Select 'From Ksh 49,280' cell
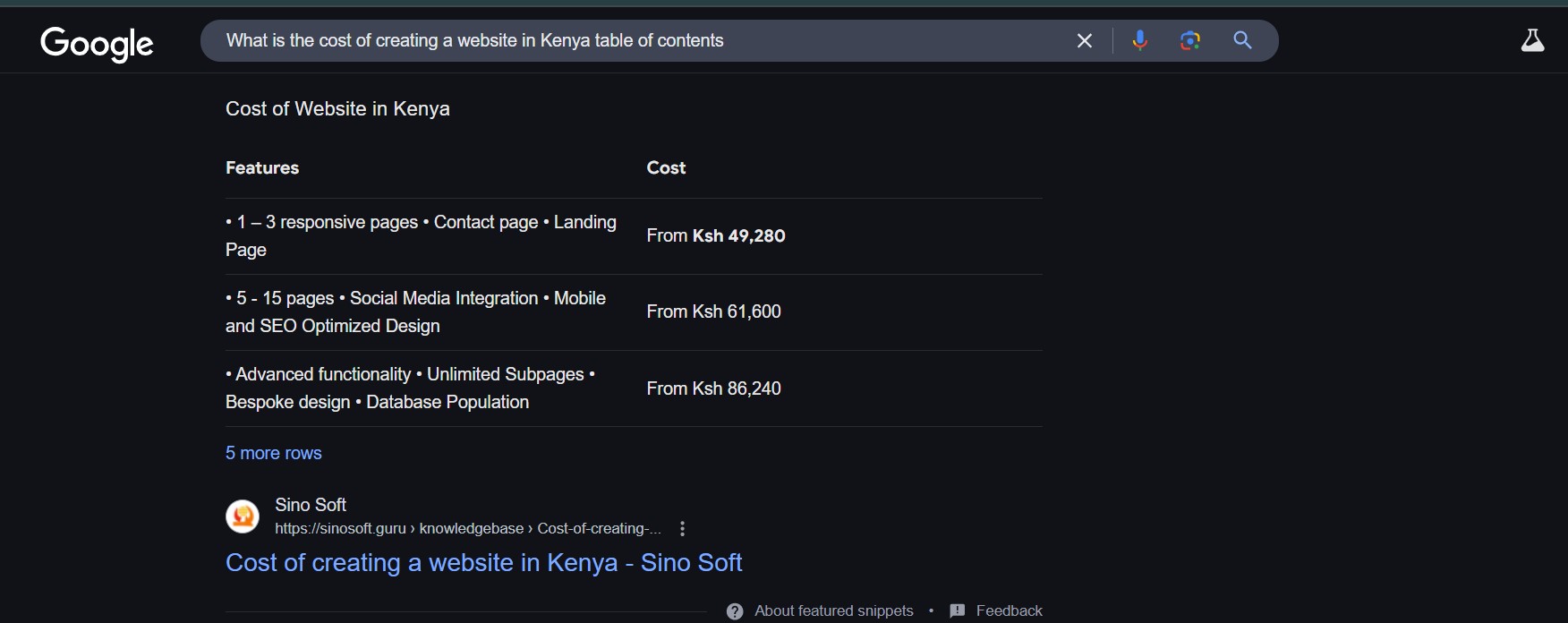Screen dimensions: 1568x623 (x=716, y=236)
